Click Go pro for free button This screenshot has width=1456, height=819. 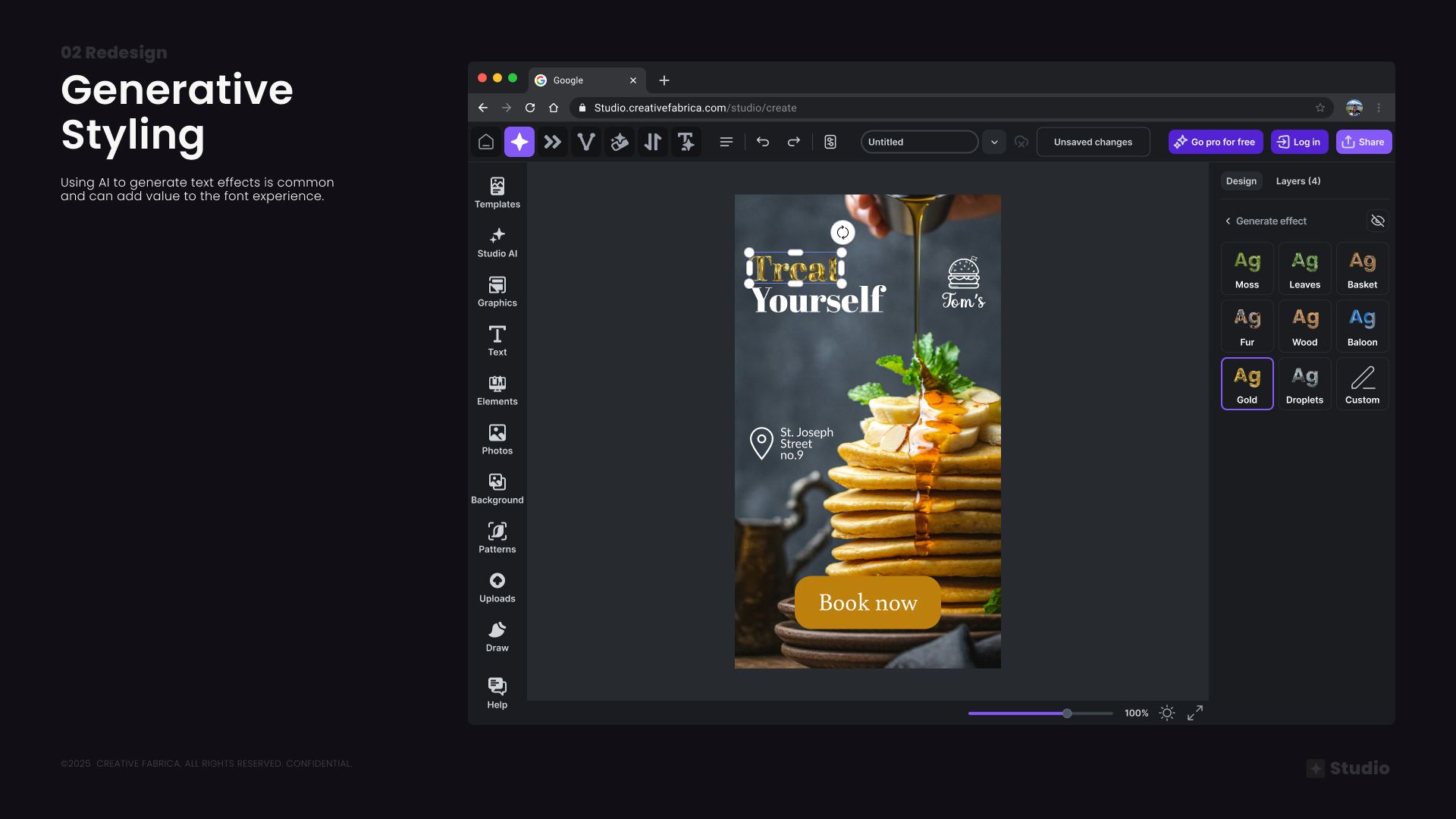pos(1215,142)
